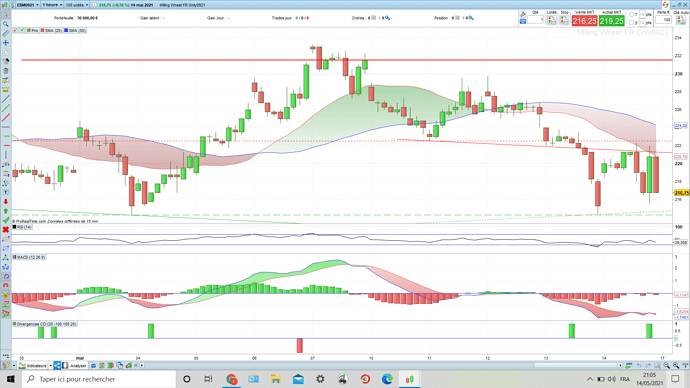Image resolution: width=690 pixels, height=388 pixels.
Task: Click the Qté Auto order icon
Action: pyautogui.click(x=681, y=20)
